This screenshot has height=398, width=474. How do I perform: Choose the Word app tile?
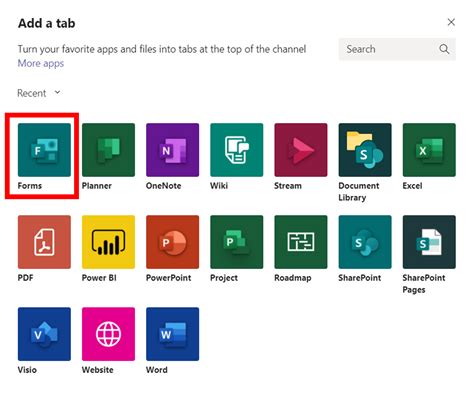(x=172, y=334)
